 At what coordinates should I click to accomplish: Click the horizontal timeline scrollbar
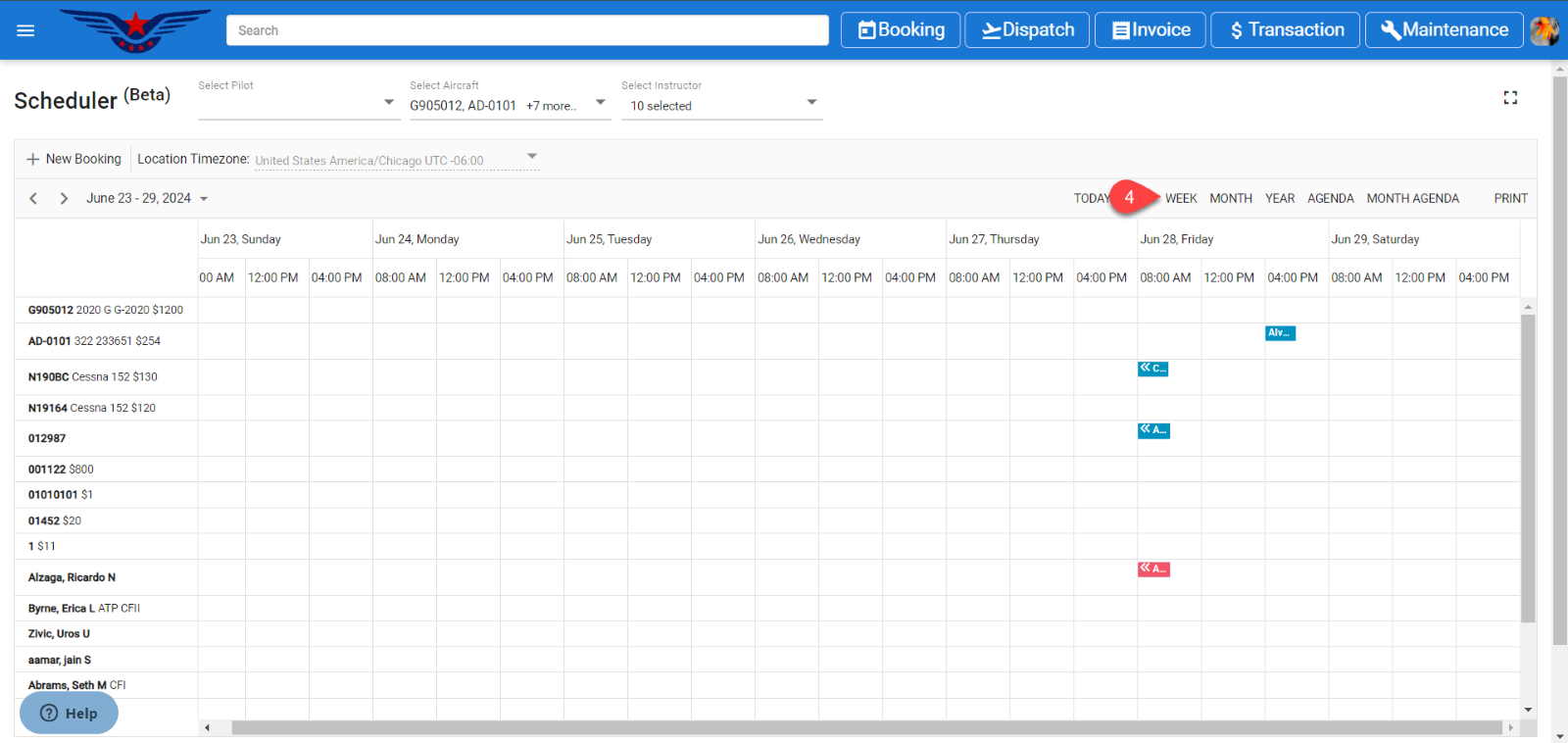(866, 727)
